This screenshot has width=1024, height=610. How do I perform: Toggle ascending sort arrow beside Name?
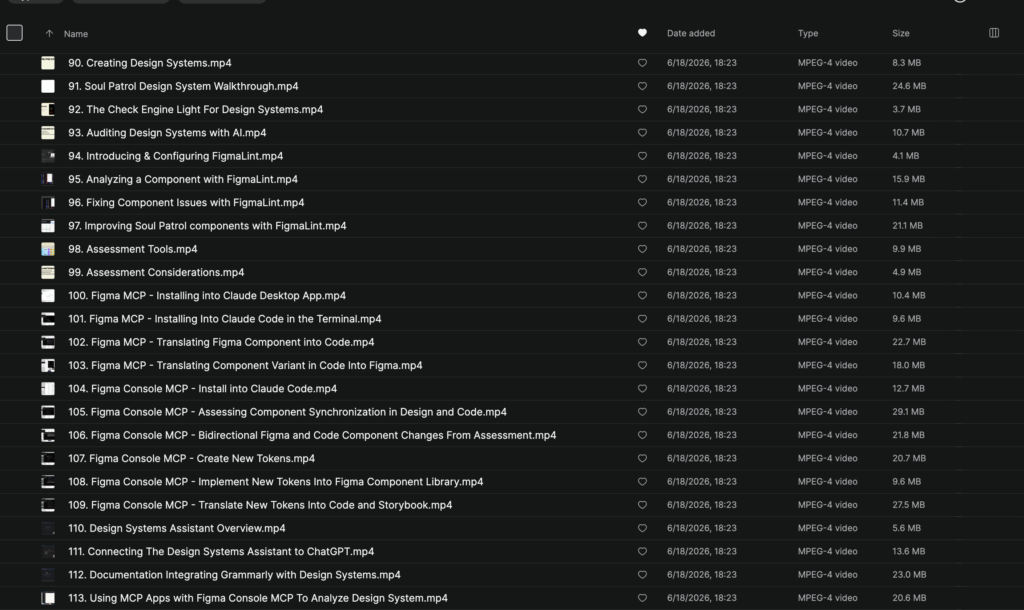(49, 33)
